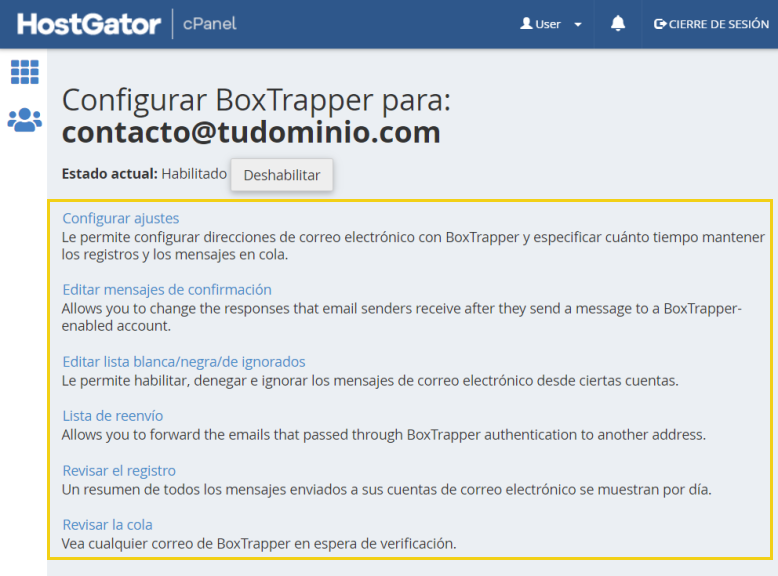Click the 'Estado actual:' label

click(x=110, y=174)
